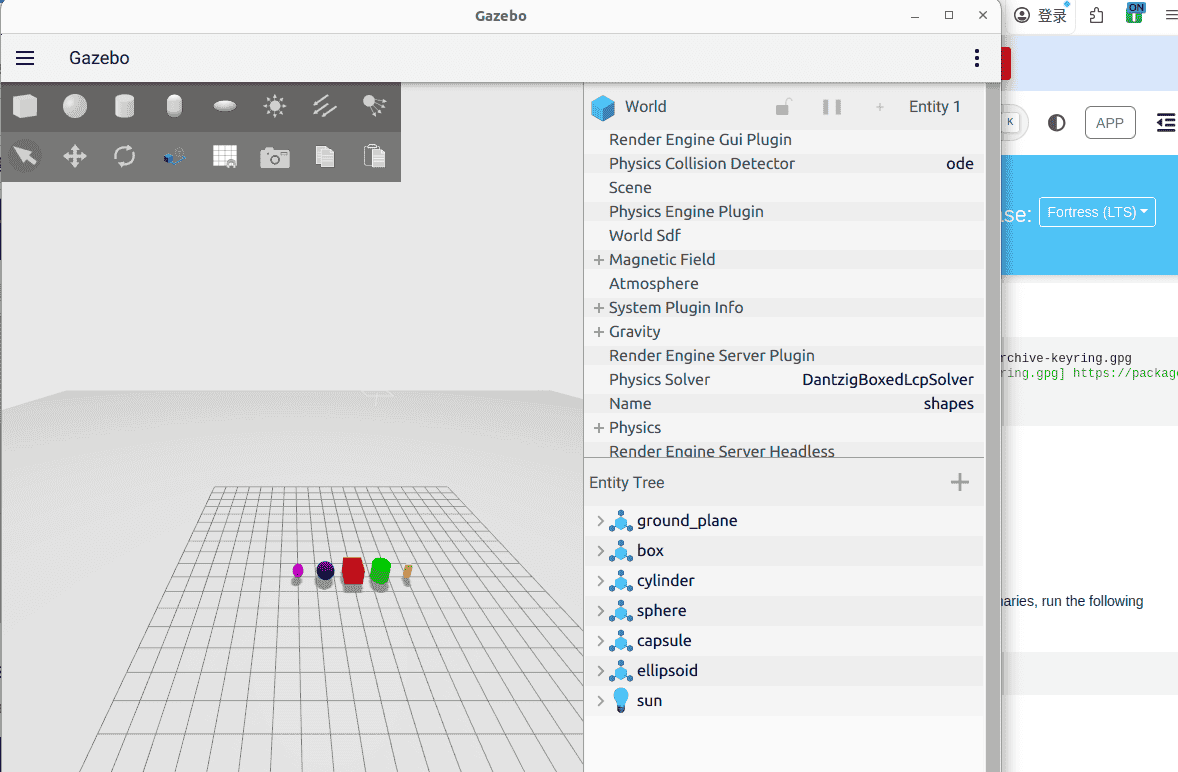Toggle the world lock state
Image resolution: width=1178 pixels, height=772 pixels.
click(785, 106)
